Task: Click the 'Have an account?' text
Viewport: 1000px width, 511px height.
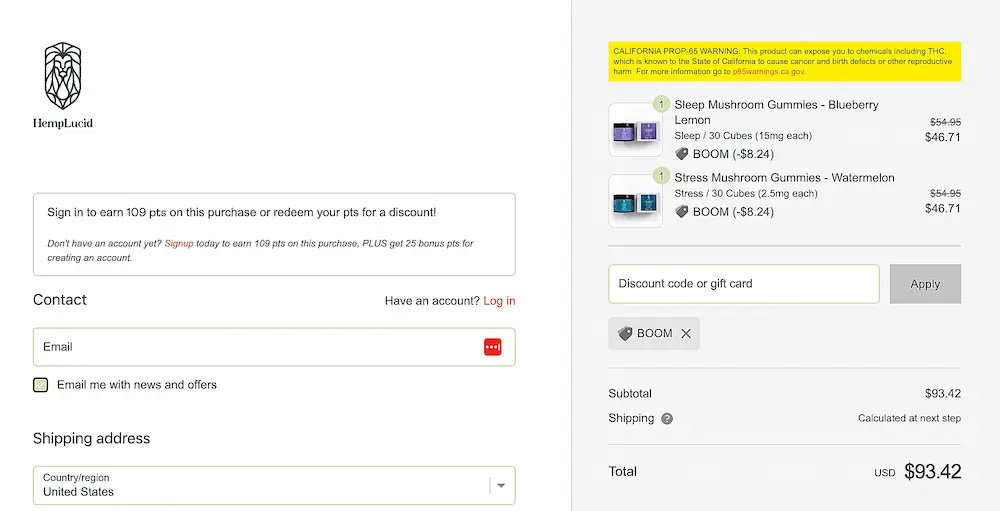Action: pos(432,301)
